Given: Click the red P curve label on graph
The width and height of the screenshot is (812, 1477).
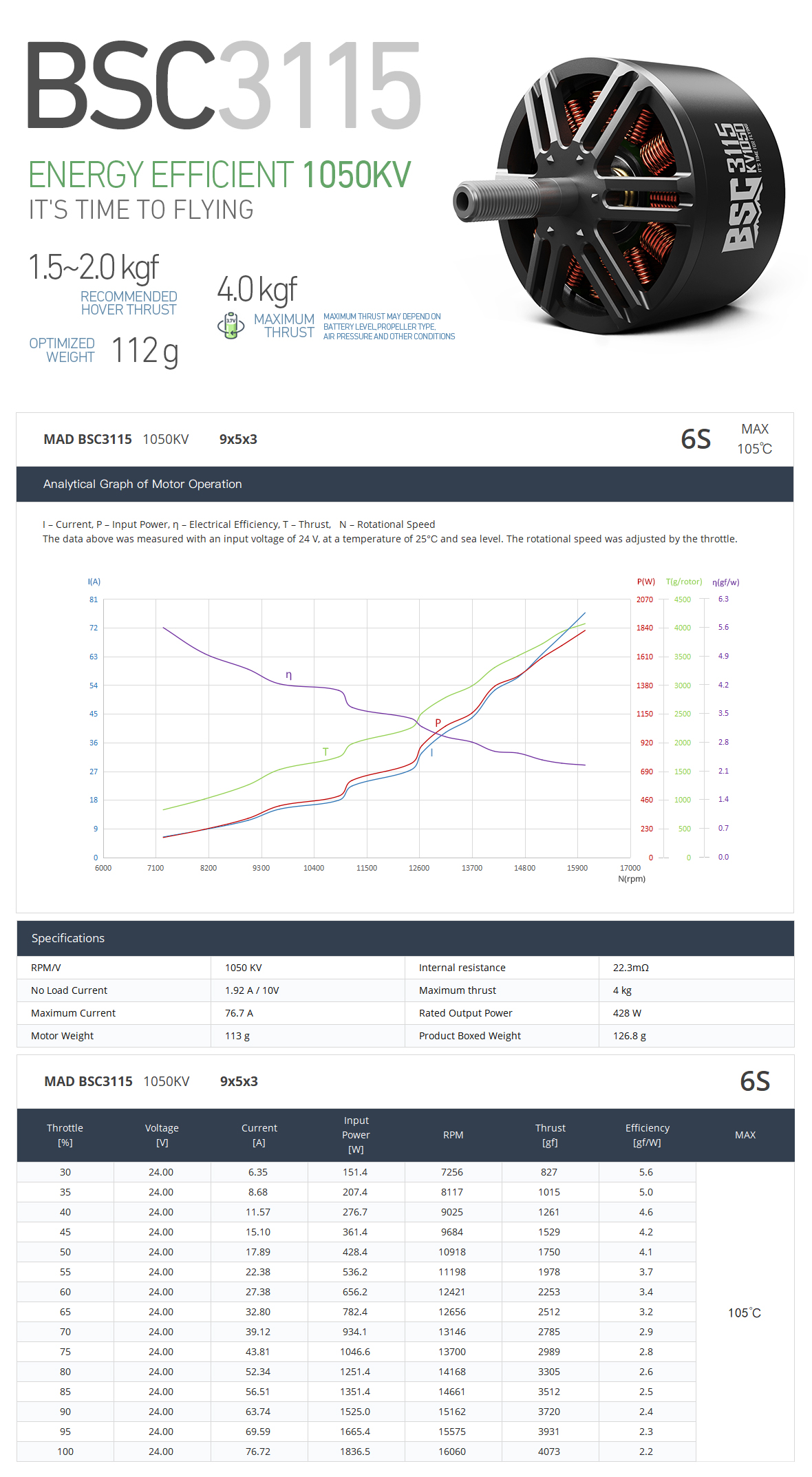Looking at the screenshot, I should pyautogui.click(x=438, y=723).
